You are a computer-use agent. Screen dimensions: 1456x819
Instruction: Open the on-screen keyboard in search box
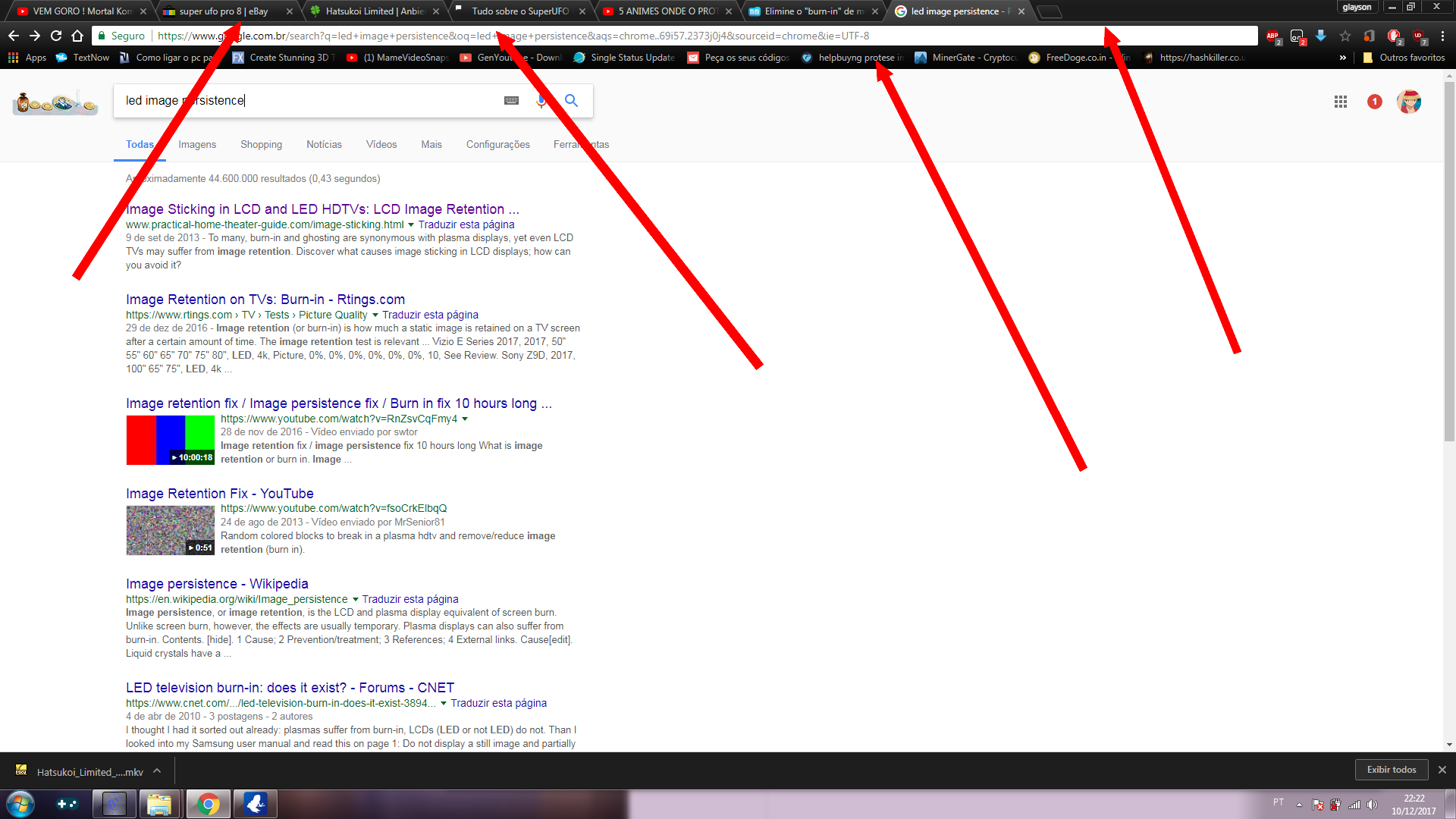512,101
